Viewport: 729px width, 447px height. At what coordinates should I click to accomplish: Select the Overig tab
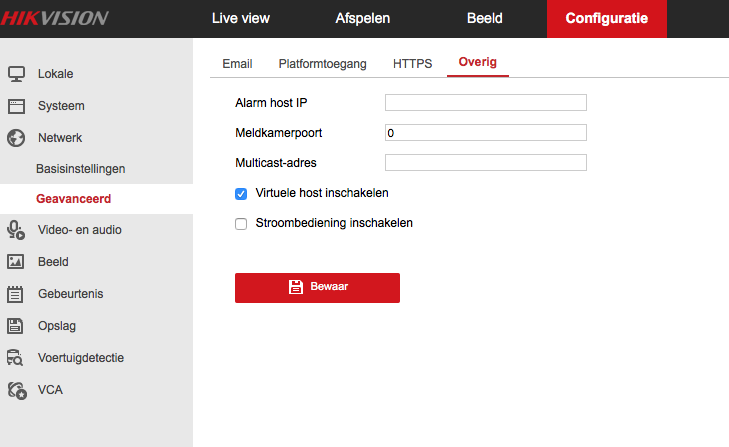(x=477, y=62)
